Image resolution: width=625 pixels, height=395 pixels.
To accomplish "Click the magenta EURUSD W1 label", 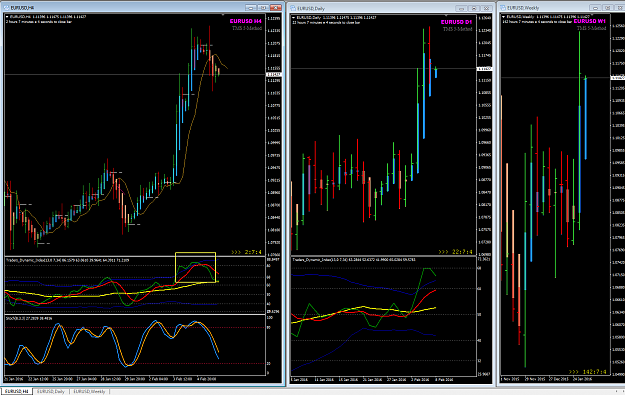I will click(590, 21).
